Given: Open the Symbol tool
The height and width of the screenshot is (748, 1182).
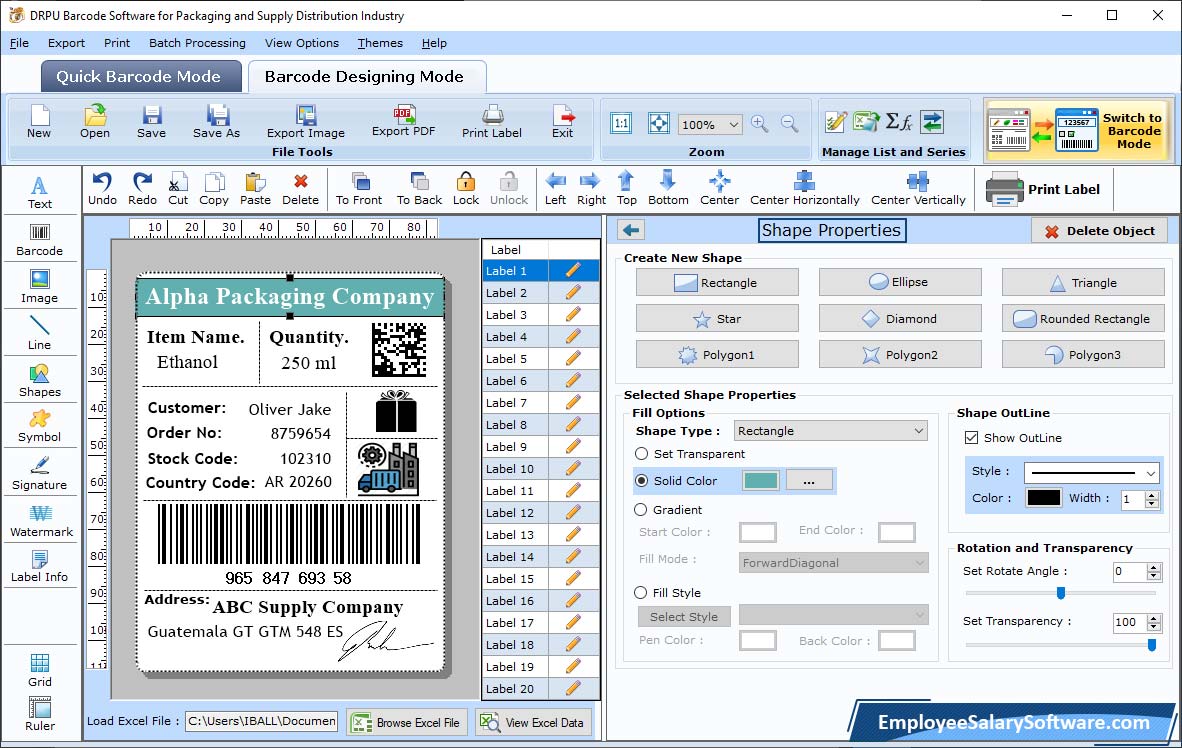Looking at the screenshot, I should click(39, 426).
